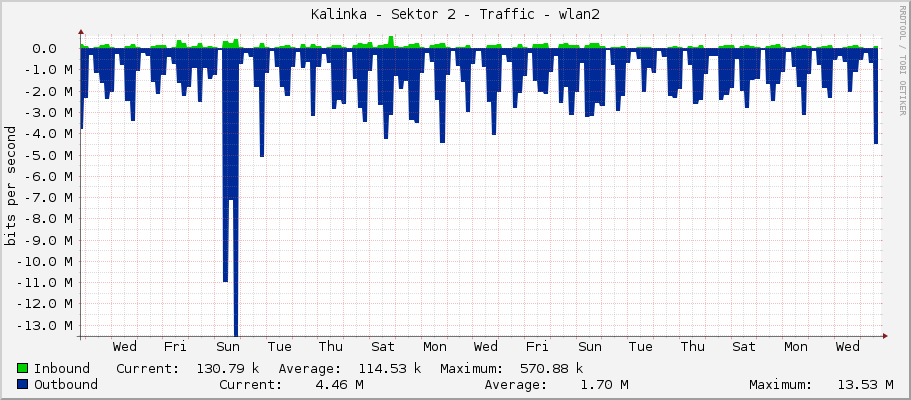911x400 pixels.
Task: Click the red arrow at x-axis end
Action: 885,335
